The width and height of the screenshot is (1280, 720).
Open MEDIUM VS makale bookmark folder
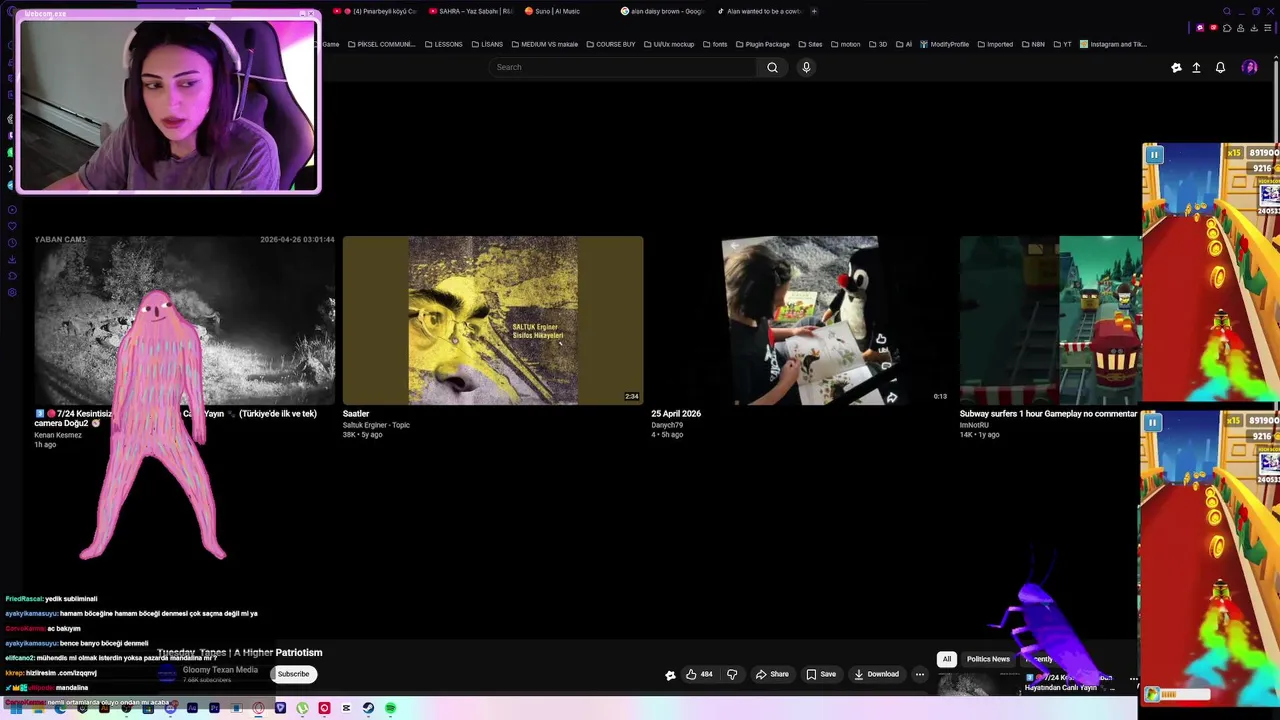(544, 44)
